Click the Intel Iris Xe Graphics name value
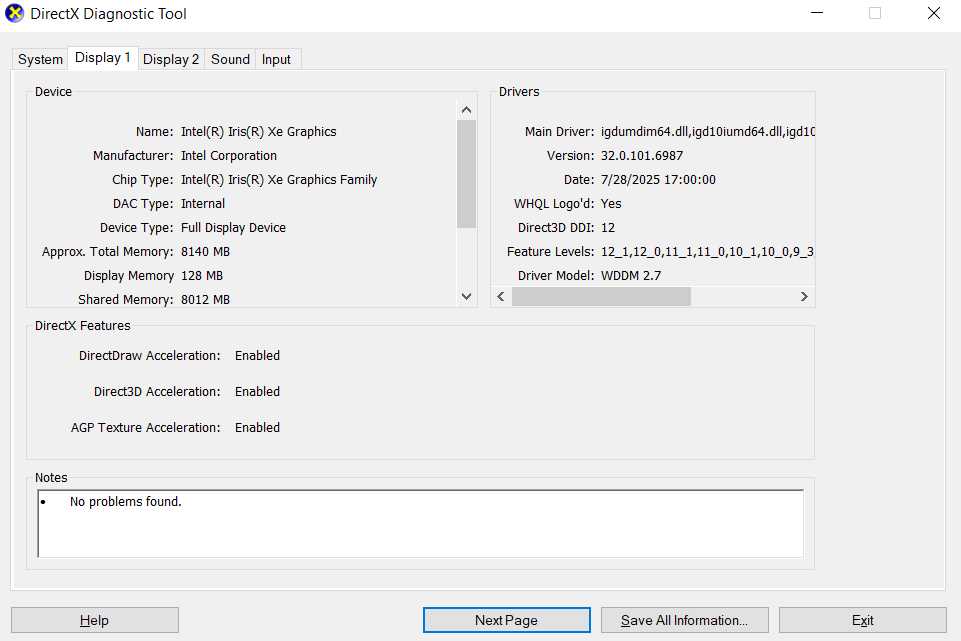Viewport: 961px width, 641px height. (258, 132)
